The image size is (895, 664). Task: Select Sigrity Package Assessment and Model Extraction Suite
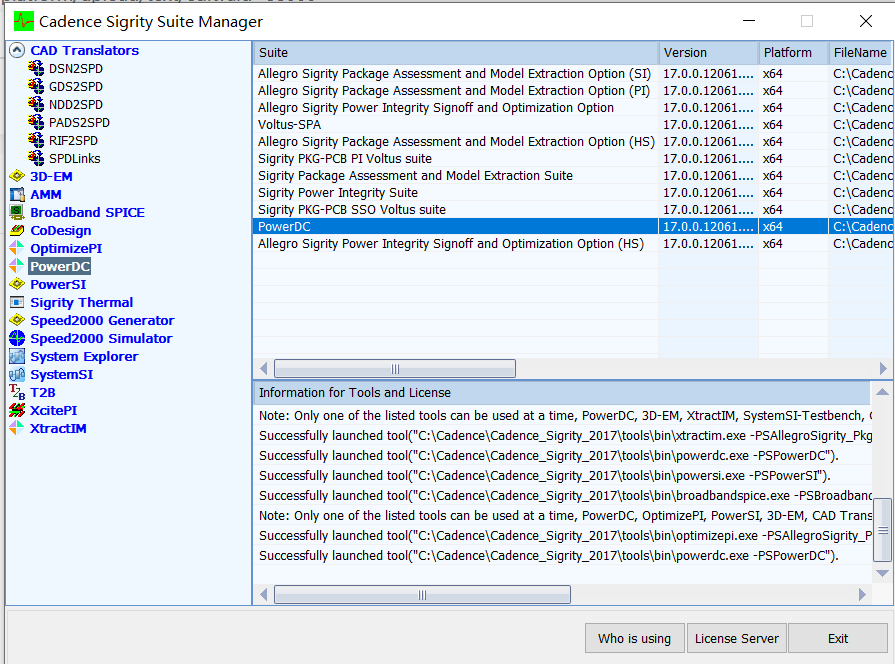[574, 176]
